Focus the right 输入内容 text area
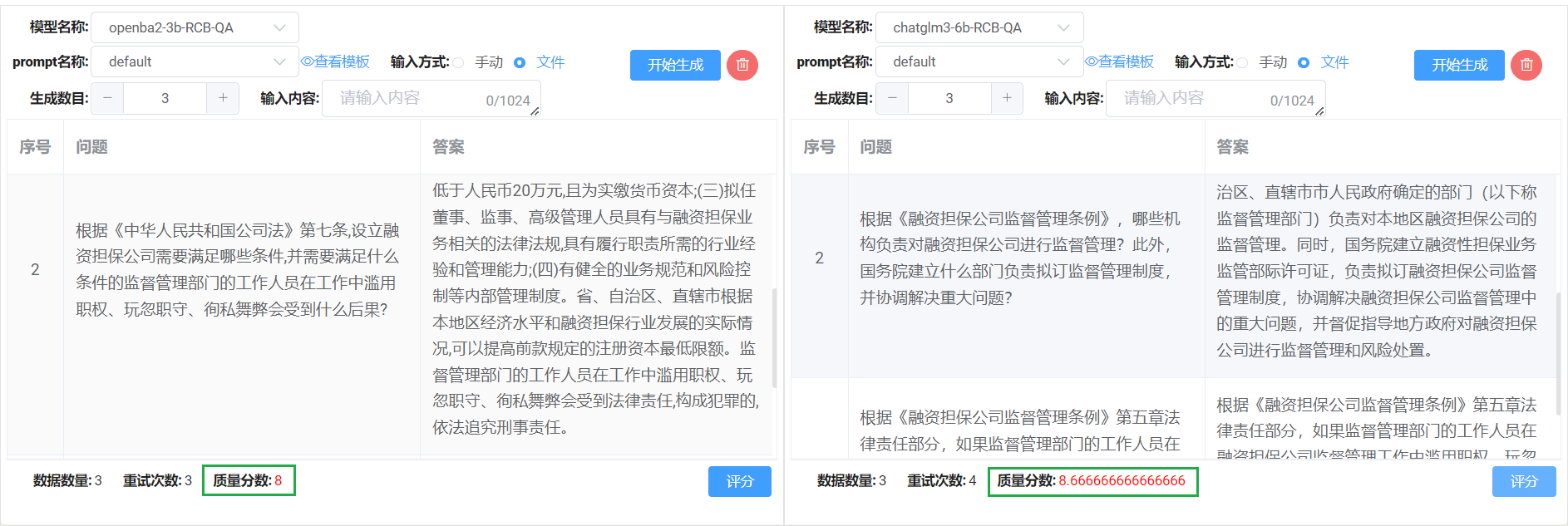This screenshot has height=526, width=1568. 1215,98
